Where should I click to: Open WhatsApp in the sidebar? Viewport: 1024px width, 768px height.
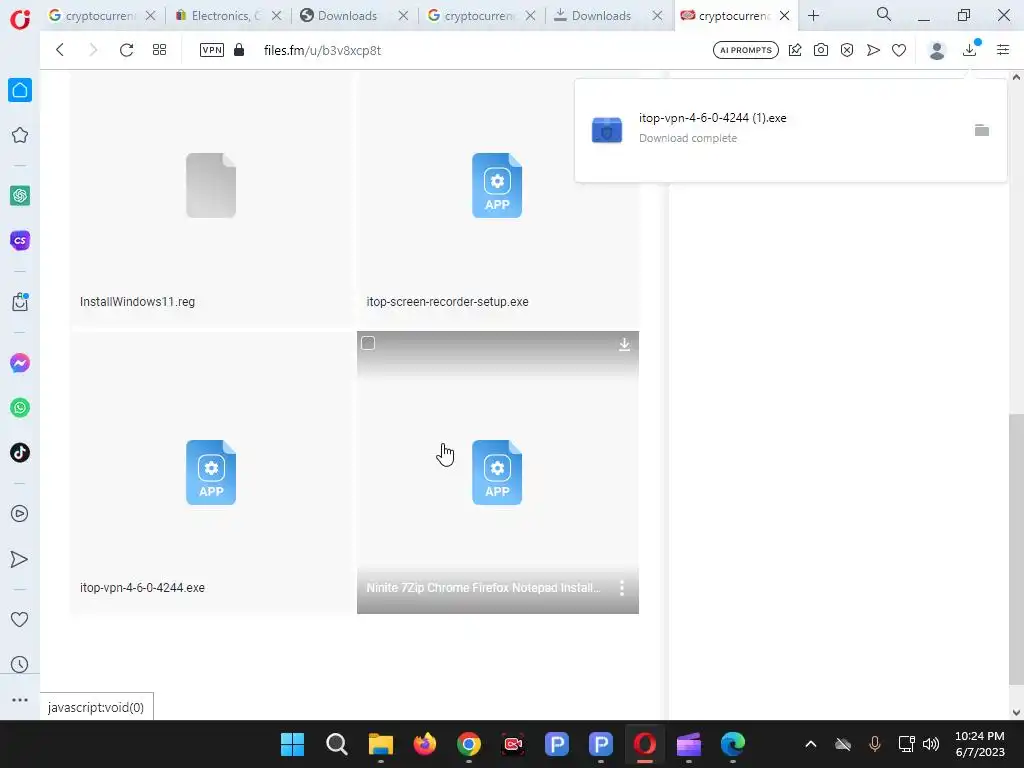20,408
